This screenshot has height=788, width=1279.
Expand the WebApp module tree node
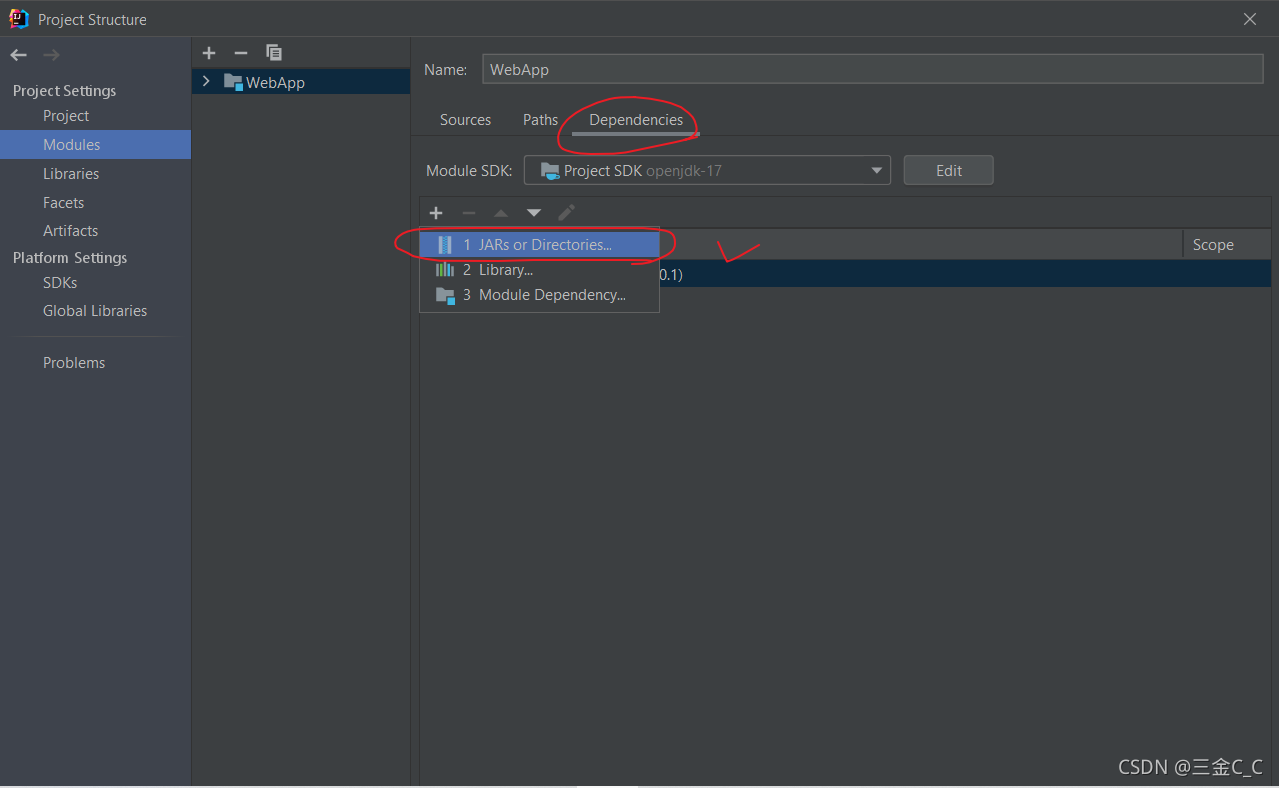(x=206, y=82)
